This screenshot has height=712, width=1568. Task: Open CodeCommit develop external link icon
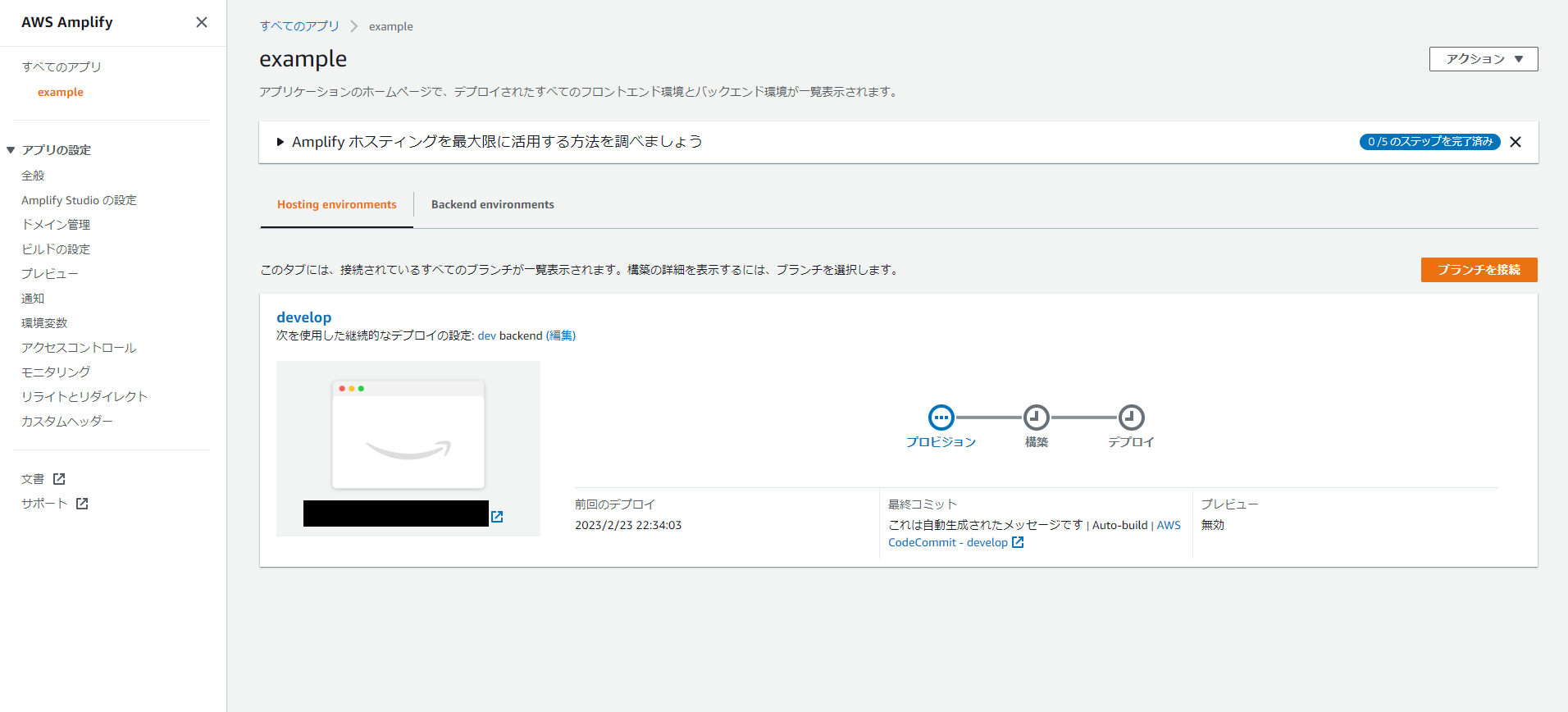[x=1018, y=542]
